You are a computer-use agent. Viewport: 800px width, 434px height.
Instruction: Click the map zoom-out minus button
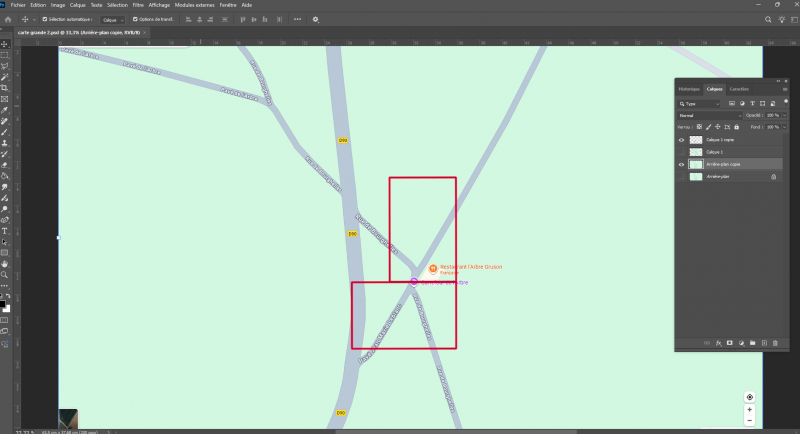[x=750, y=421]
